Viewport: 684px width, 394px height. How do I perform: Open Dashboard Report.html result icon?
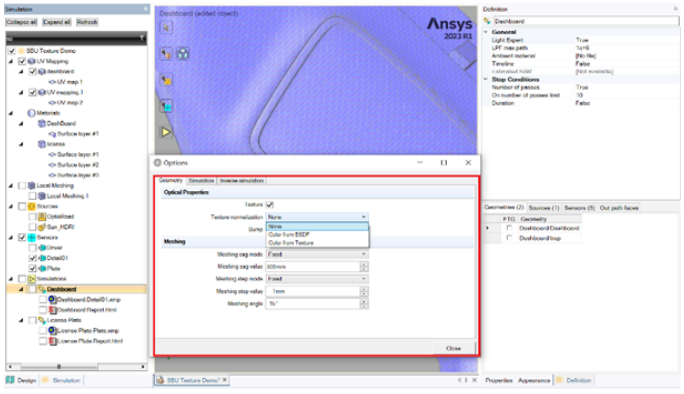click(52, 310)
